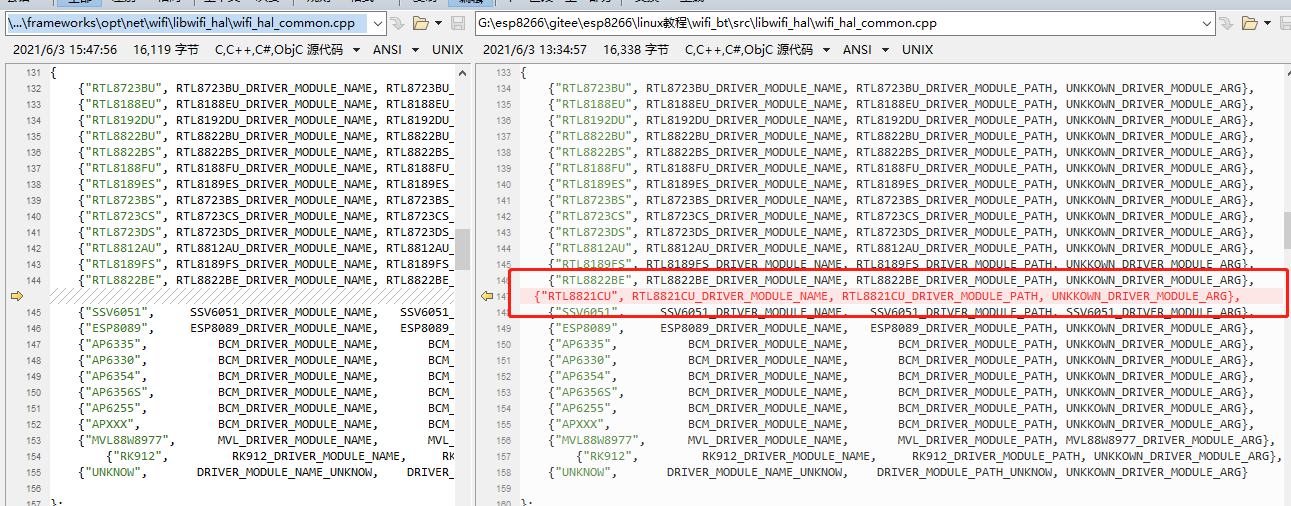Screen dimensions: 1291x506
Task: Click RTL8723DS line in left pane
Action: coord(265,232)
